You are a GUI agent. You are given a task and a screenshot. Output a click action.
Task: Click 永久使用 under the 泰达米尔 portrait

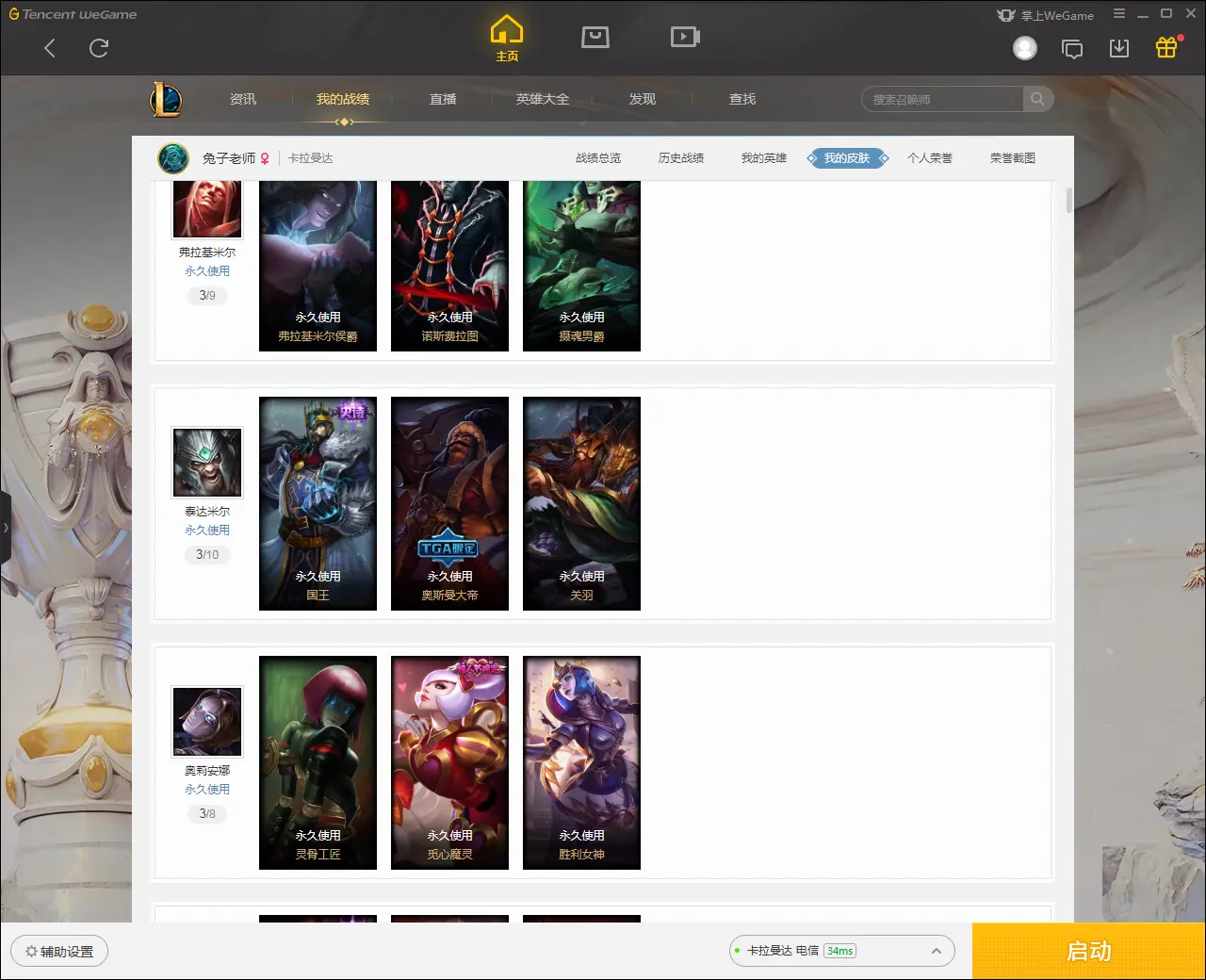click(x=207, y=531)
